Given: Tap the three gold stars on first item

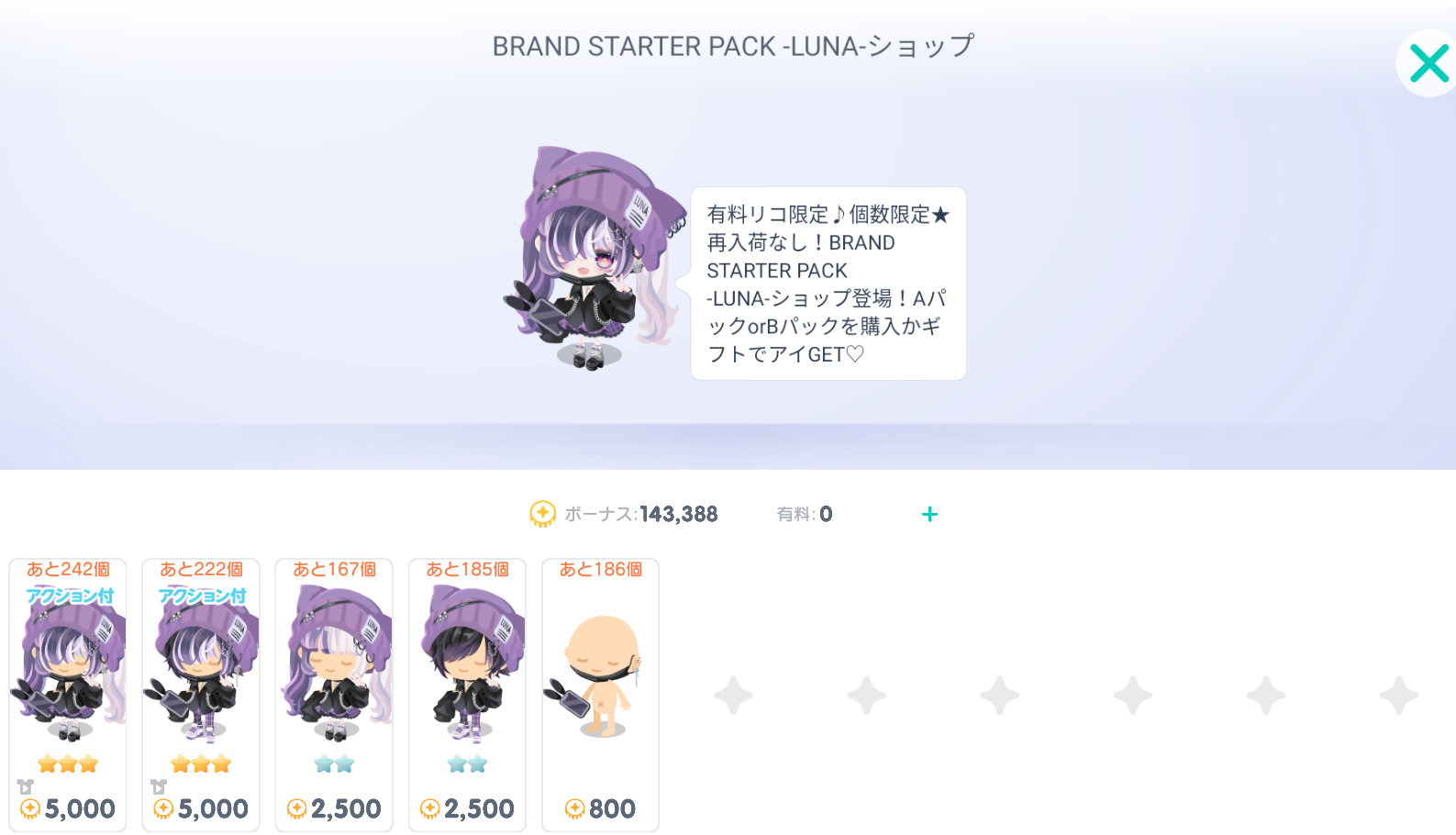Looking at the screenshot, I should click(68, 763).
